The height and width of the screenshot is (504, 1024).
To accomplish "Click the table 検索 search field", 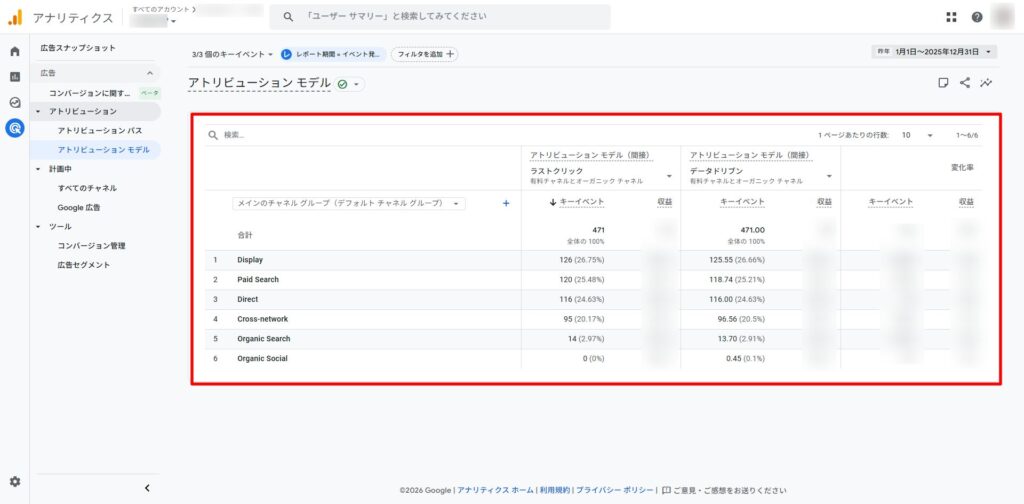I will (300, 135).
